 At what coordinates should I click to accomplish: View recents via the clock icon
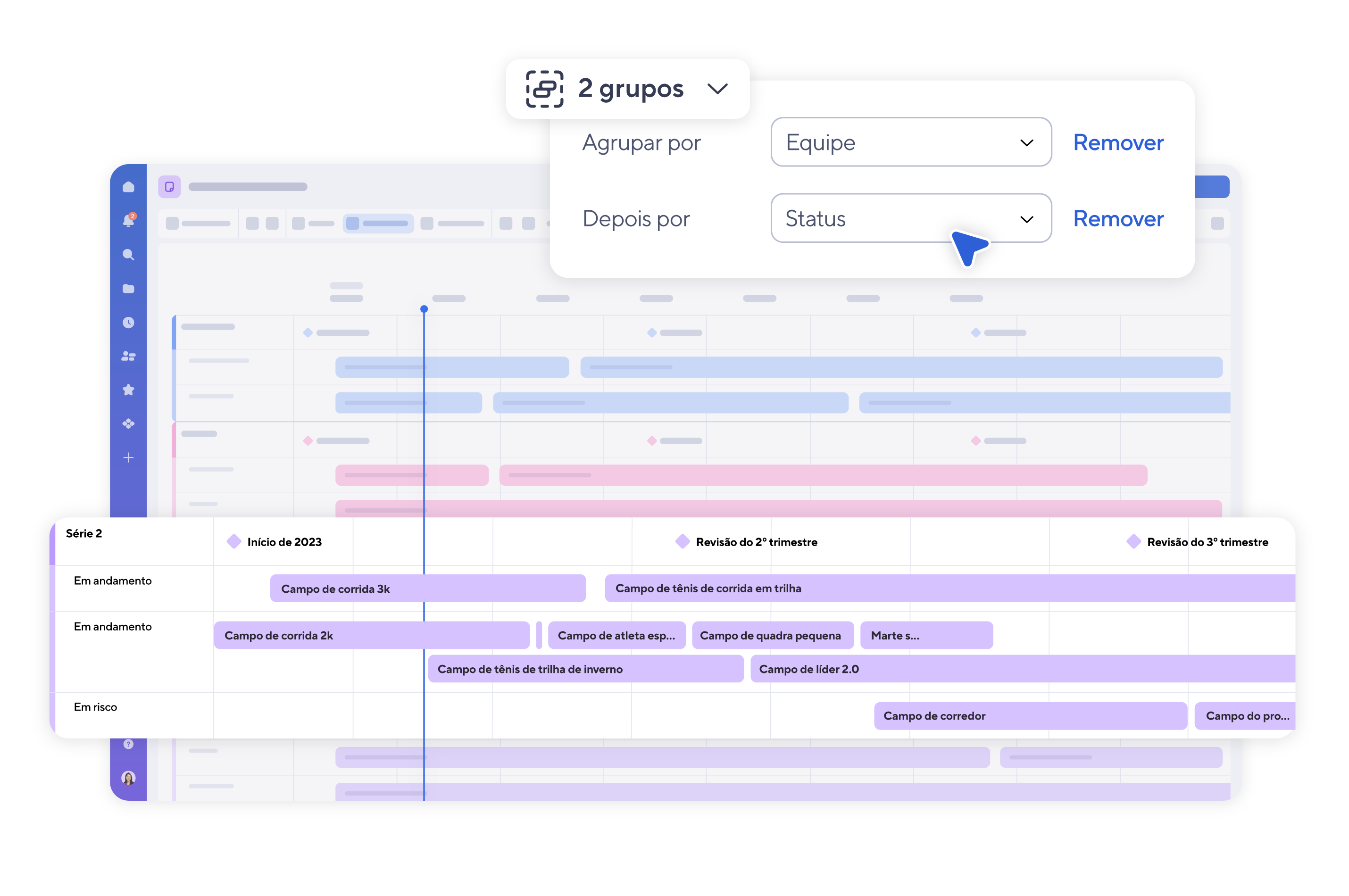tap(129, 322)
